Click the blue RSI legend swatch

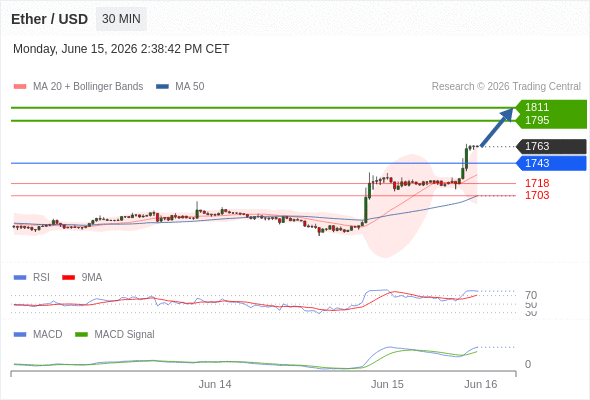pyautogui.click(x=20, y=278)
